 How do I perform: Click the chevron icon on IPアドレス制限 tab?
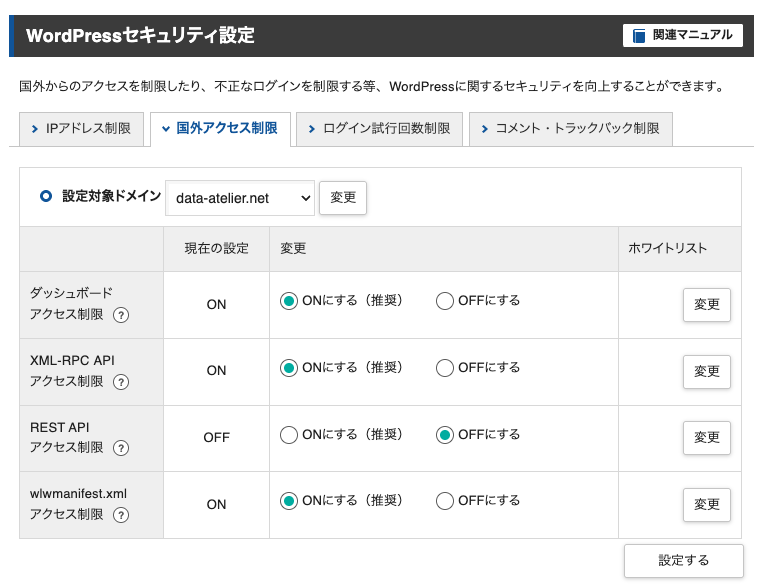[x=35, y=129]
